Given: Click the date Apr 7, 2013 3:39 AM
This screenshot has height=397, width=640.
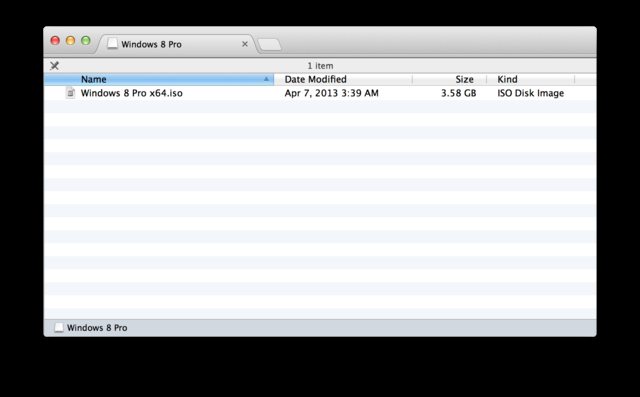Looking at the screenshot, I should [331, 93].
